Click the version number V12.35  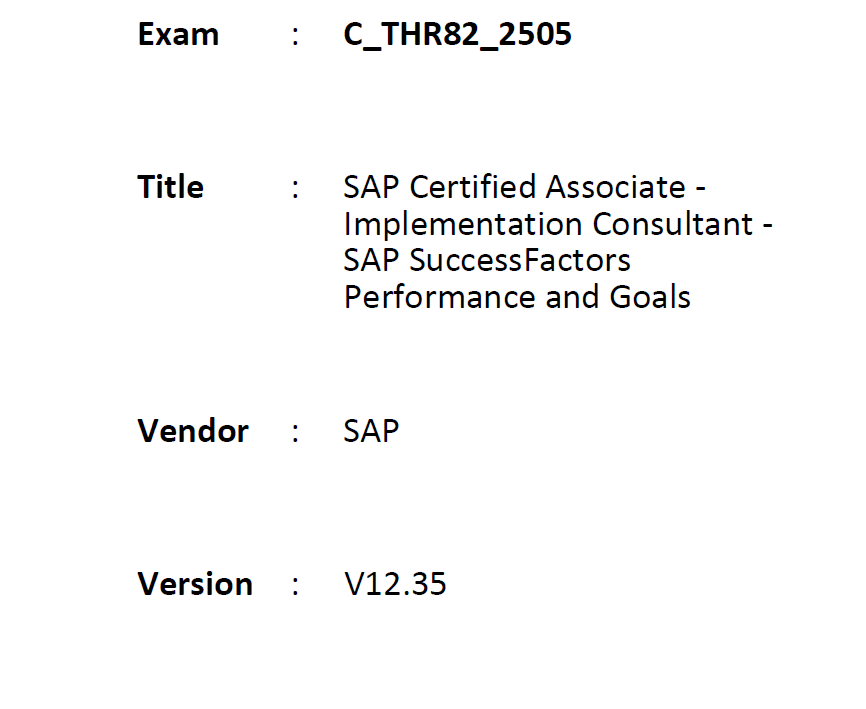[x=395, y=584]
